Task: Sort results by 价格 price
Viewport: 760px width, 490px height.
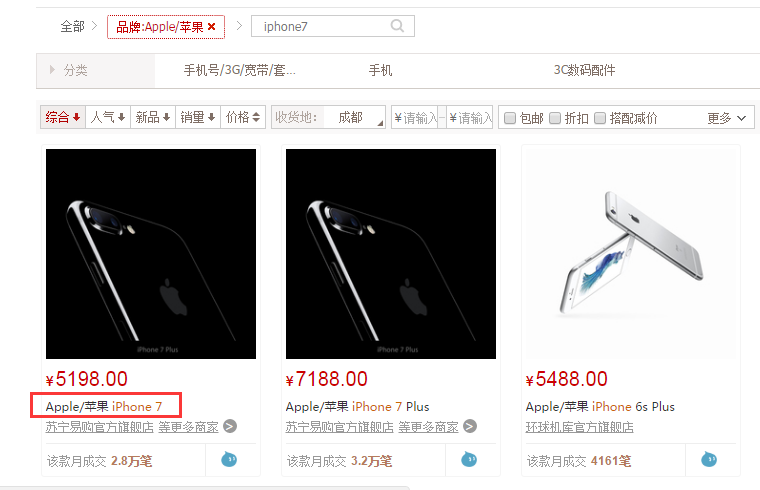Action: pos(243,117)
